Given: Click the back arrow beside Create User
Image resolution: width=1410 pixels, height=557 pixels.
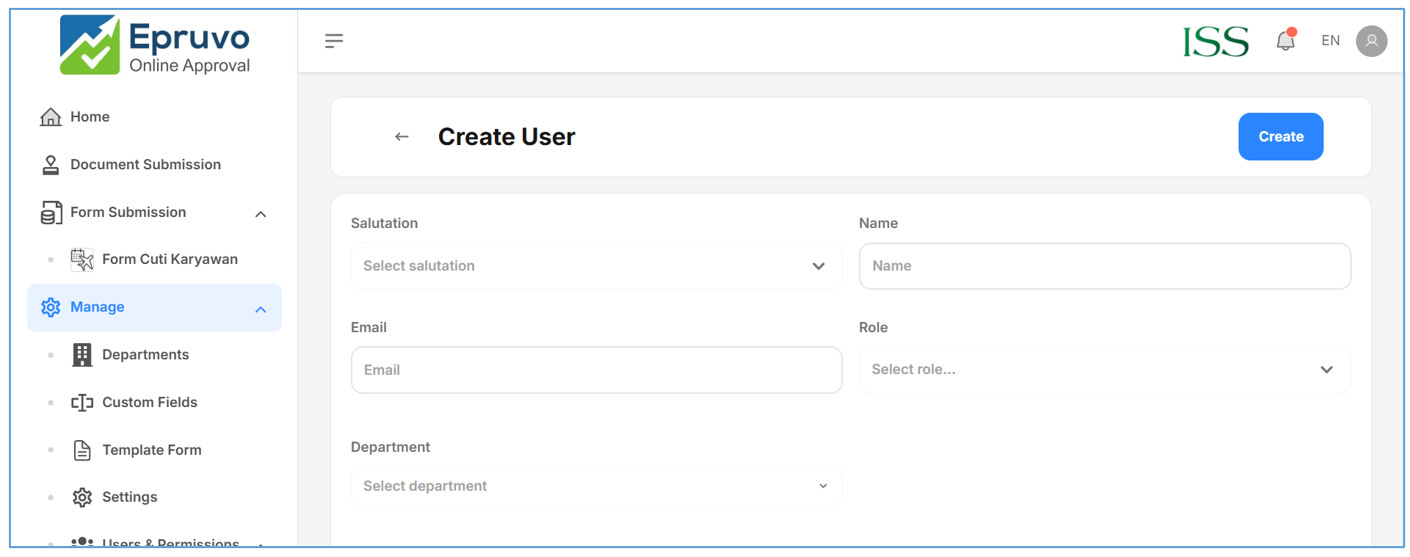Looking at the screenshot, I should point(402,137).
